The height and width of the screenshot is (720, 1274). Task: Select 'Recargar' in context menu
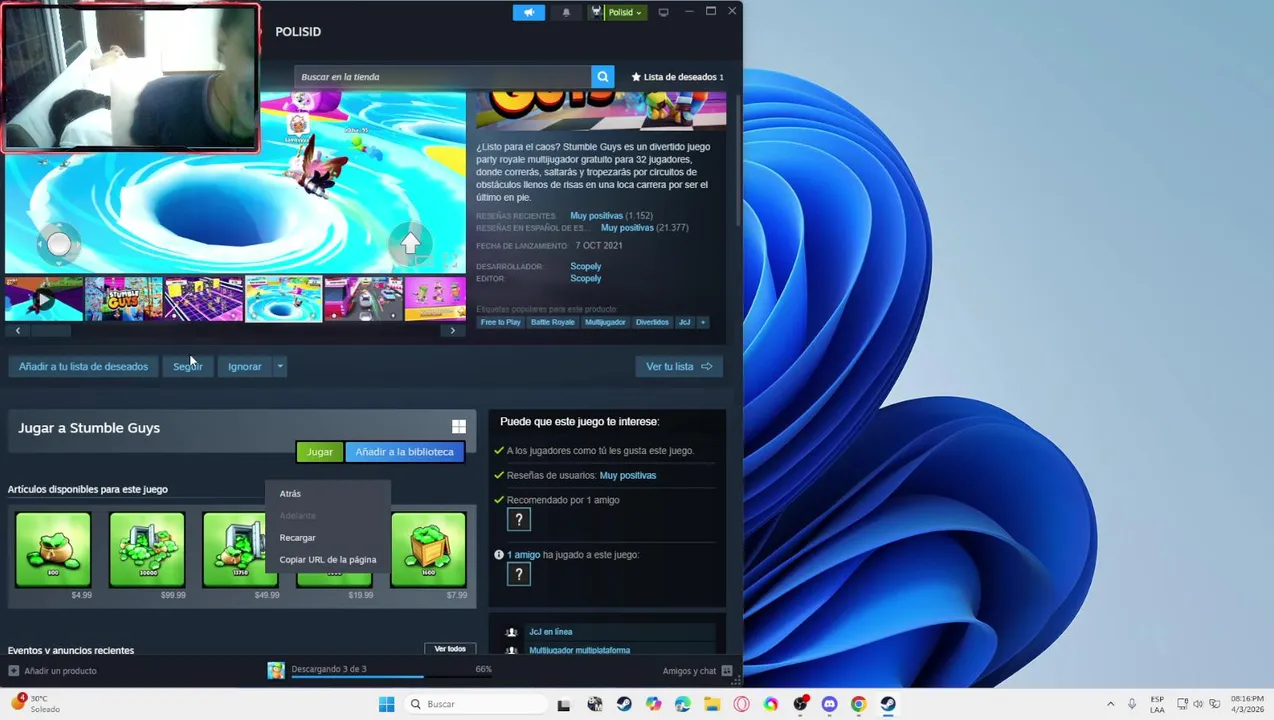coord(297,538)
